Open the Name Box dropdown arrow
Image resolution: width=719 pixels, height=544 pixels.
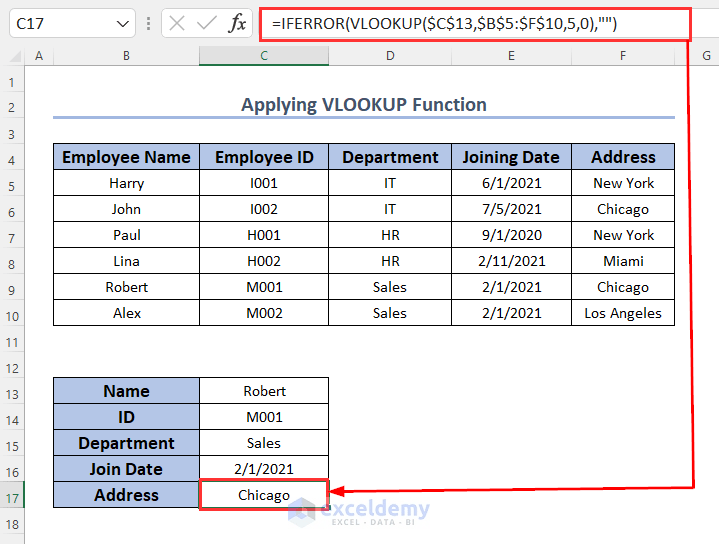pyautogui.click(x=122, y=23)
